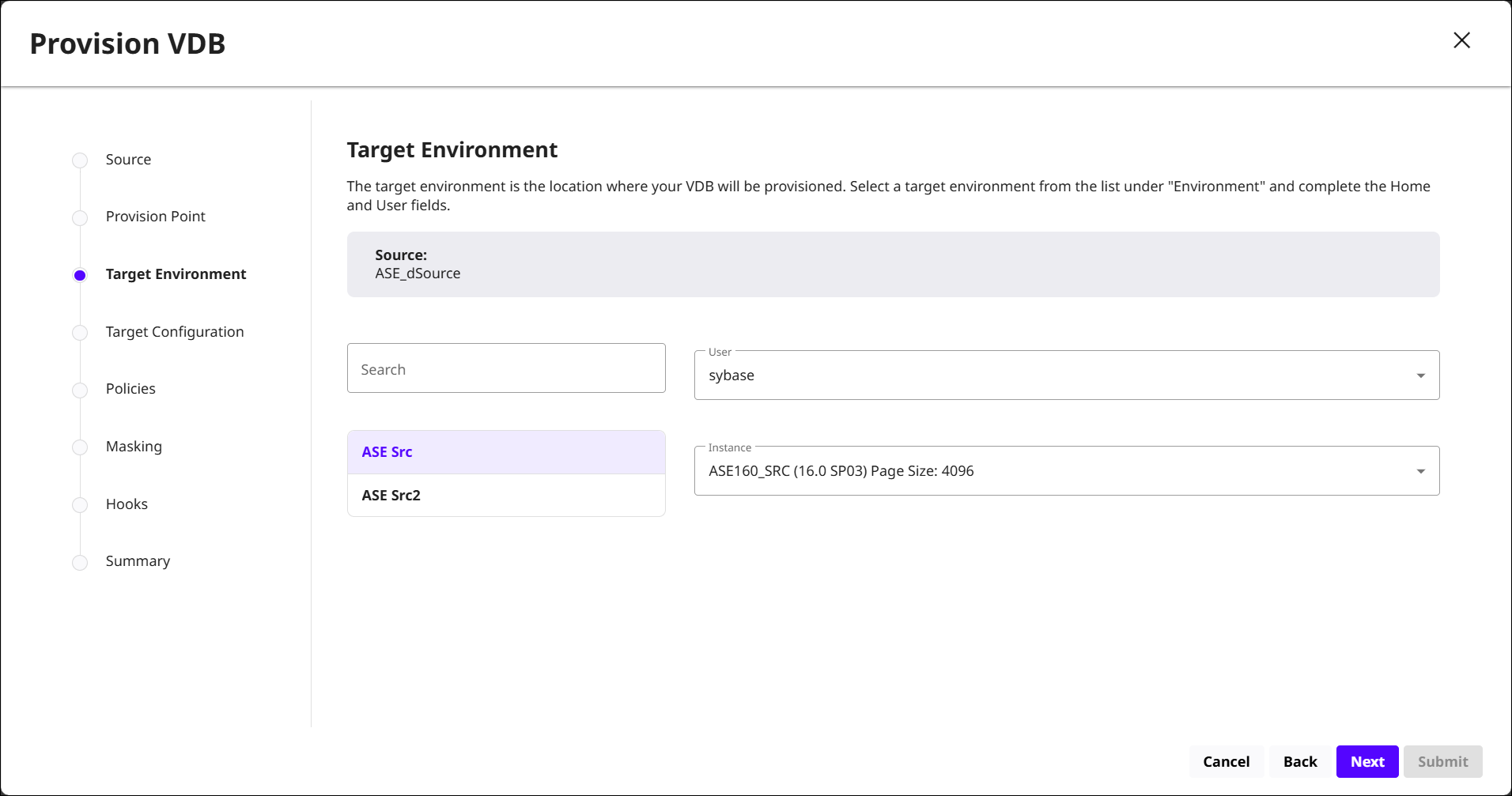
Task: Click the environment Search field
Action: 506,368
